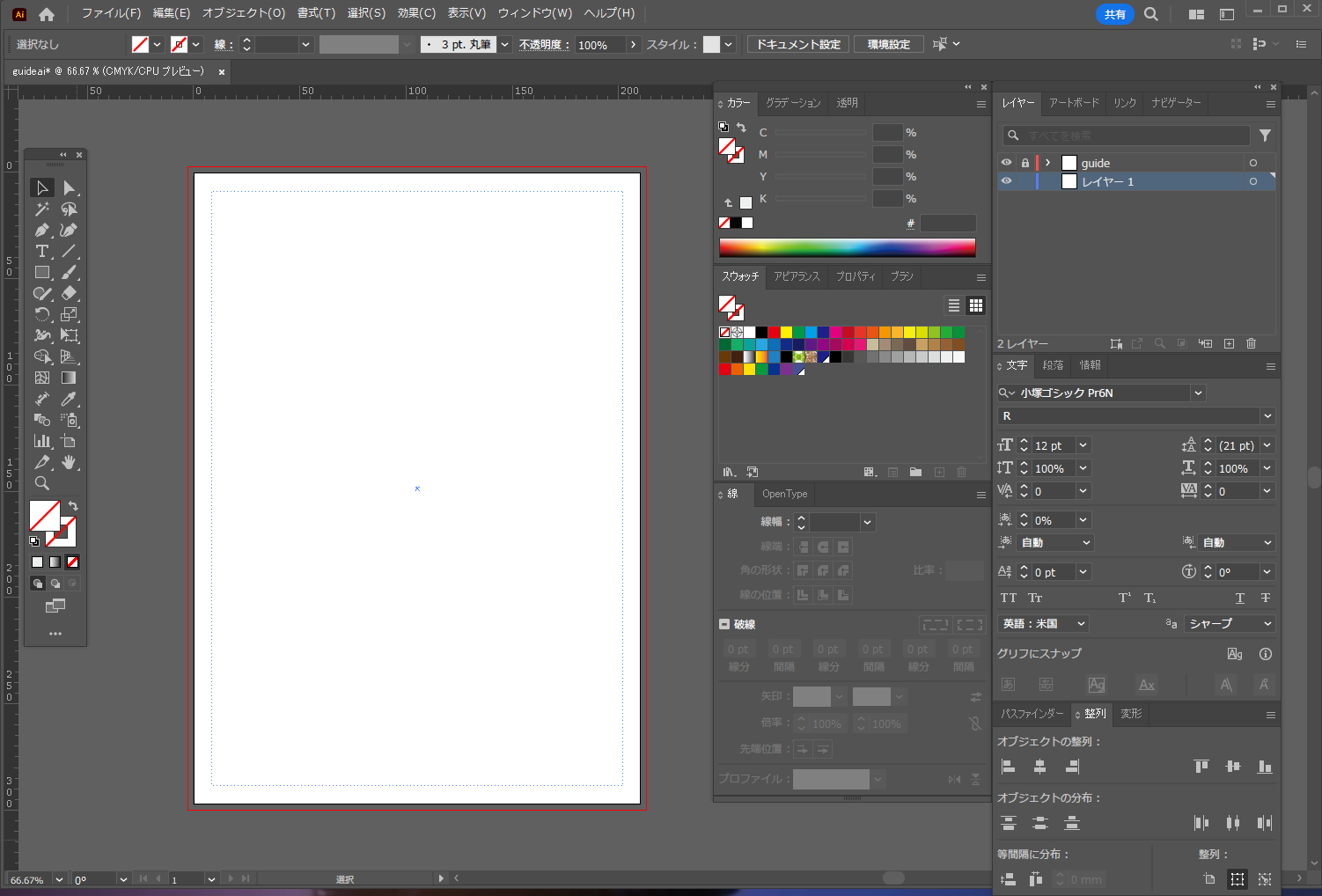Select the red swatch in the top swatches row

pos(774,333)
